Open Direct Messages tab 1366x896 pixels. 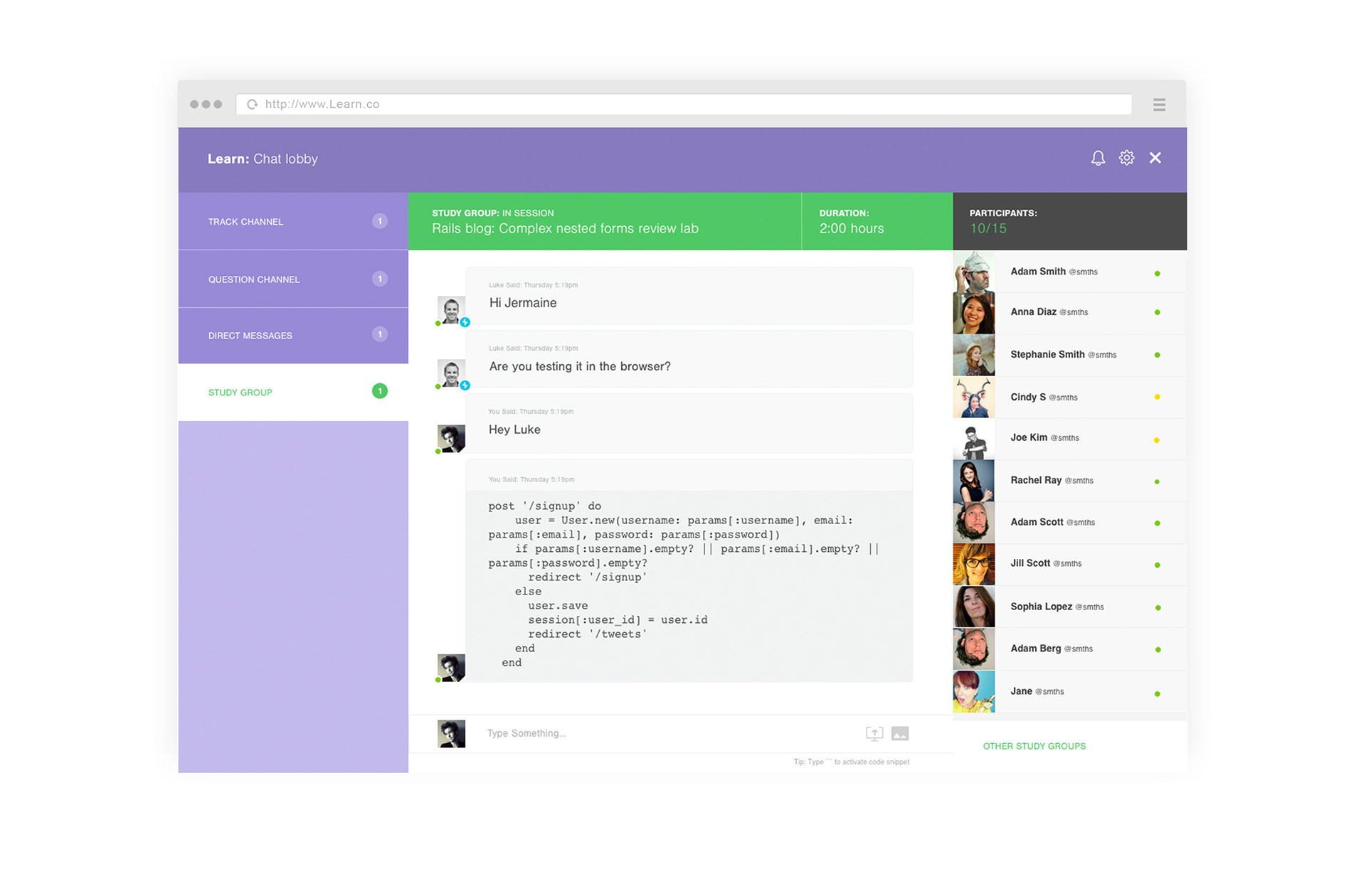pos(293,336)
